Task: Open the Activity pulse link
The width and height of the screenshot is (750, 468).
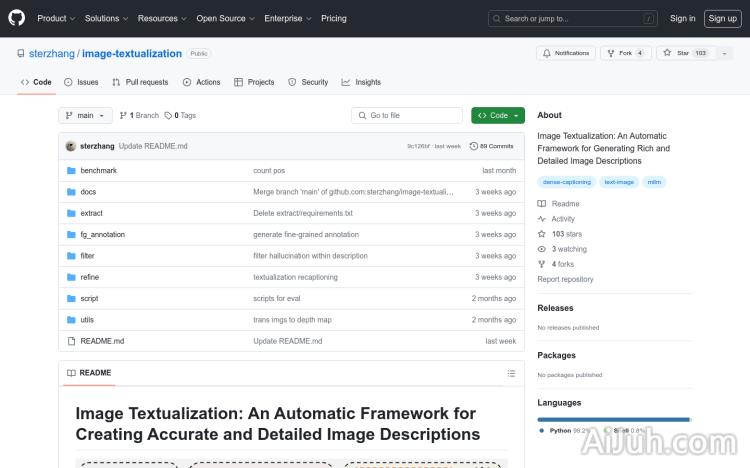Action: (563, 219)
